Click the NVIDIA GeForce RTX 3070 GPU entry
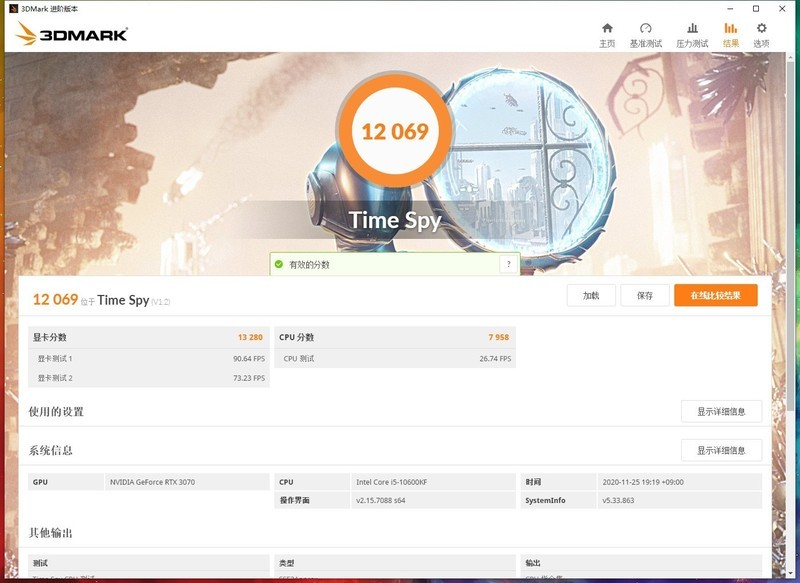 [156, 481]
